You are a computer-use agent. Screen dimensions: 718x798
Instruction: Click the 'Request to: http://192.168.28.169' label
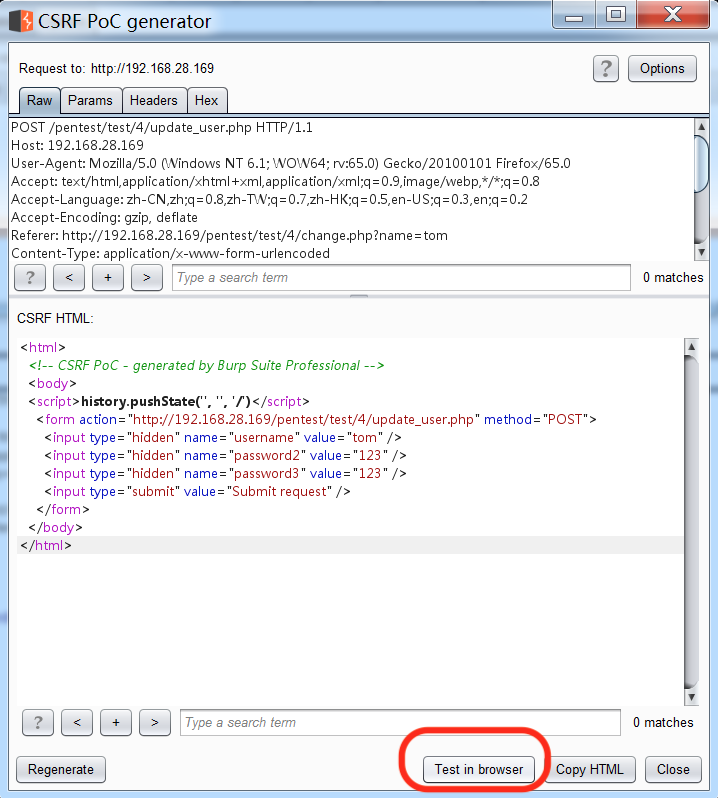tap(117, 68)
